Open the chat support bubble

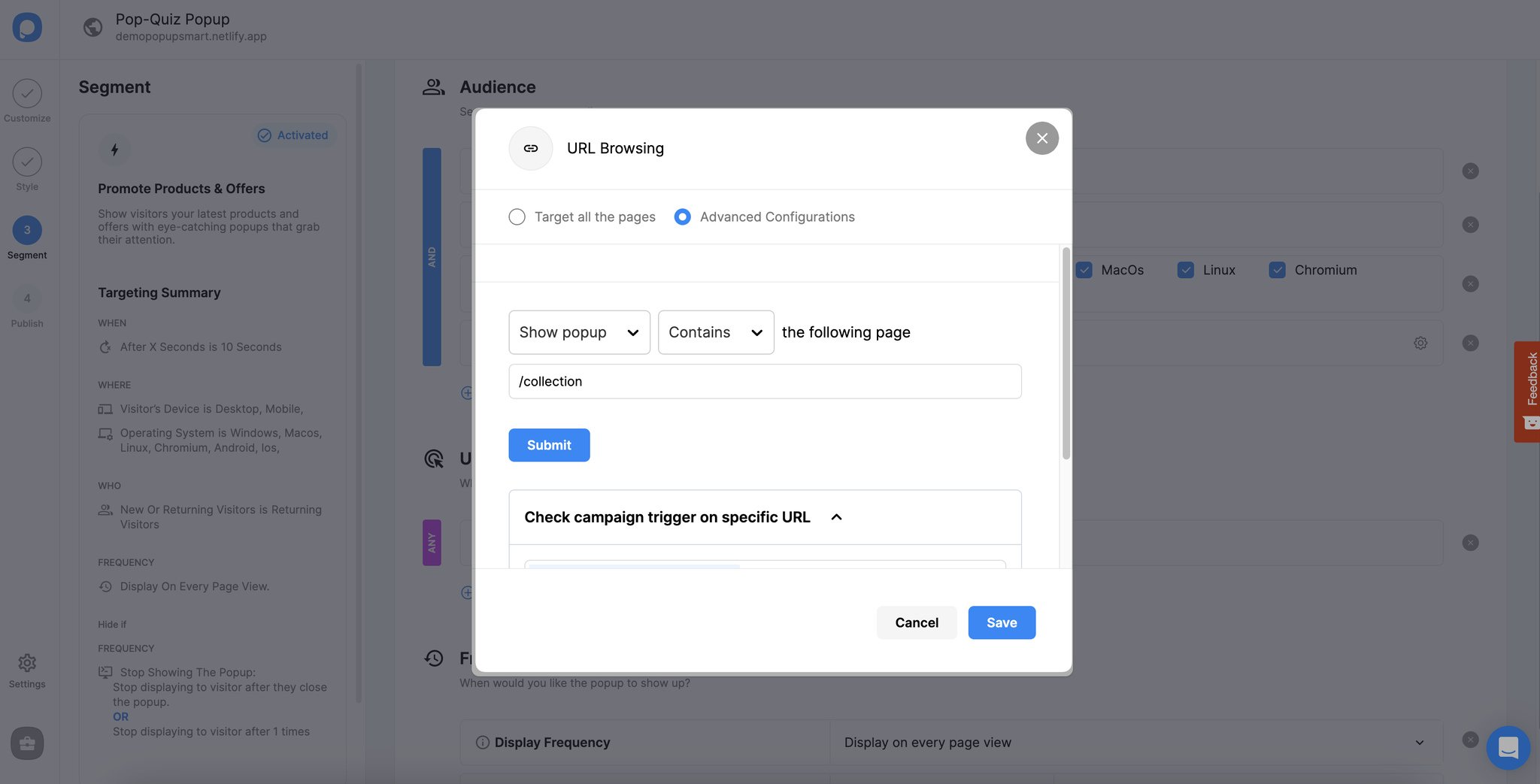(x=1508, y=748)
